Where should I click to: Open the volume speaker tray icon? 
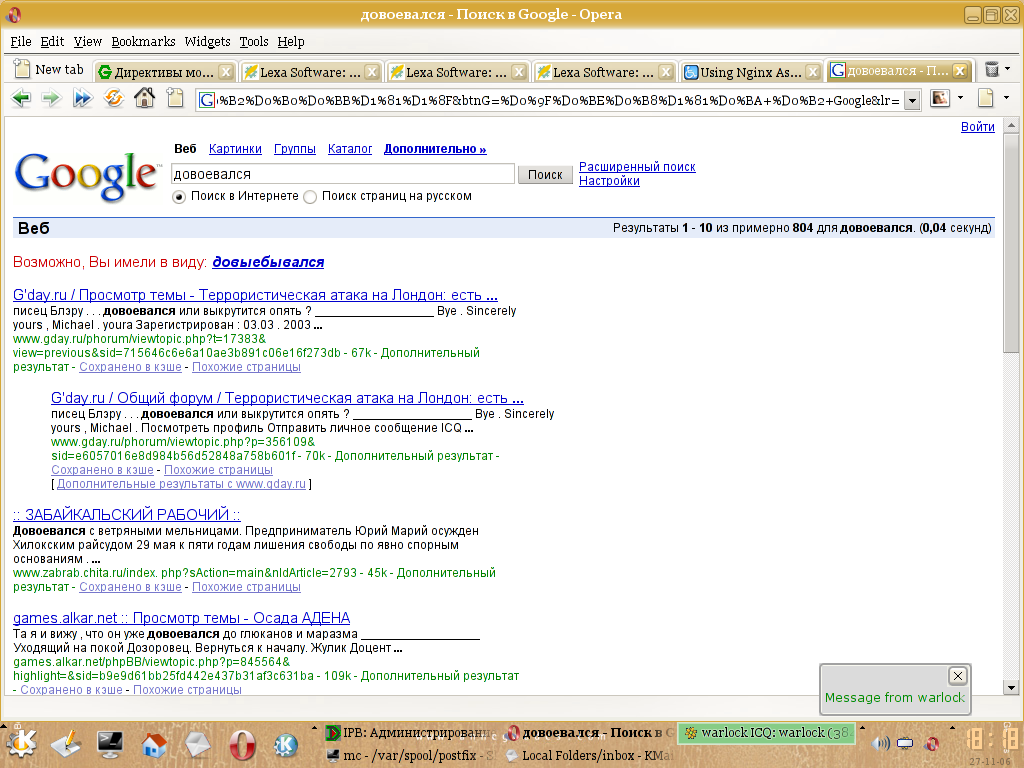click(881, 743)
